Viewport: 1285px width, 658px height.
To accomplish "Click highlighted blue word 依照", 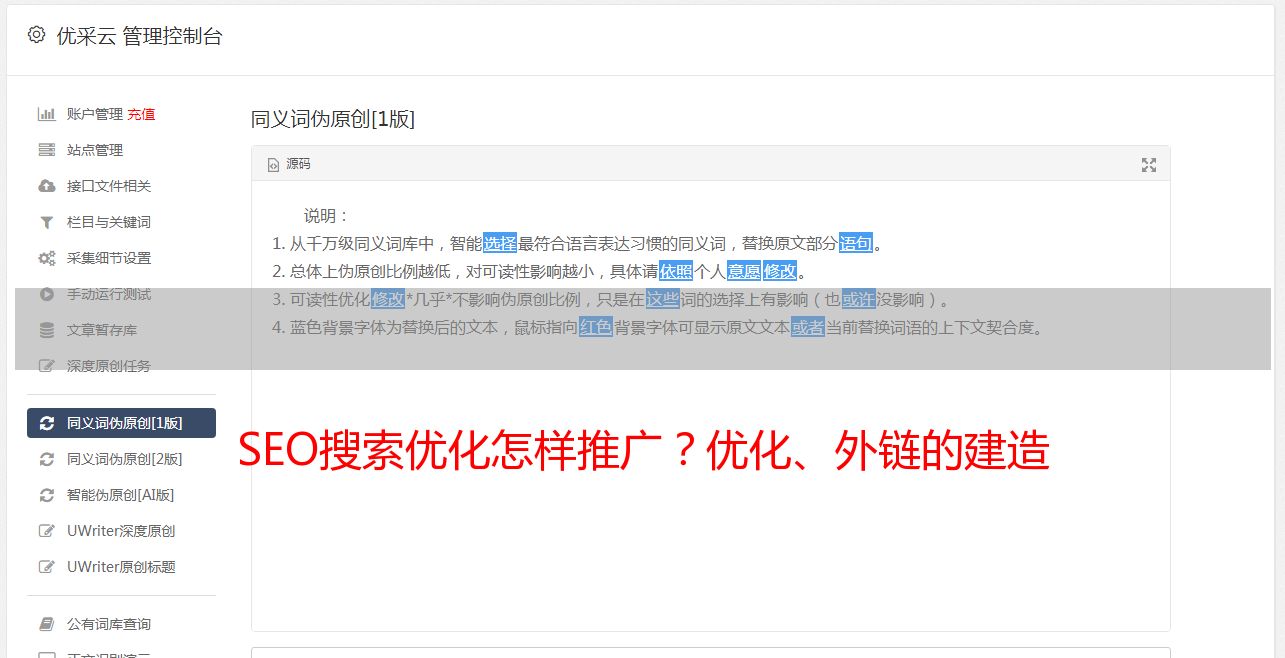I will (x=676, y=271).
